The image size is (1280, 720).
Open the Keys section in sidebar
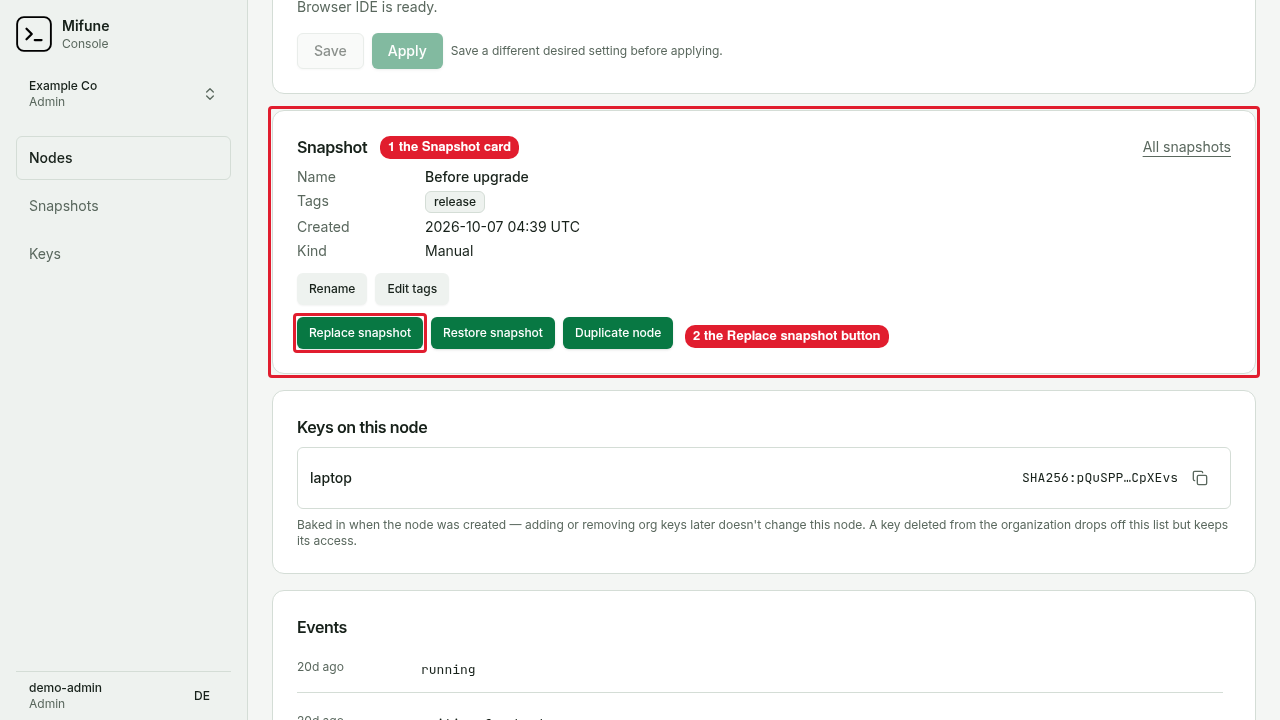[x=123, y=254]
